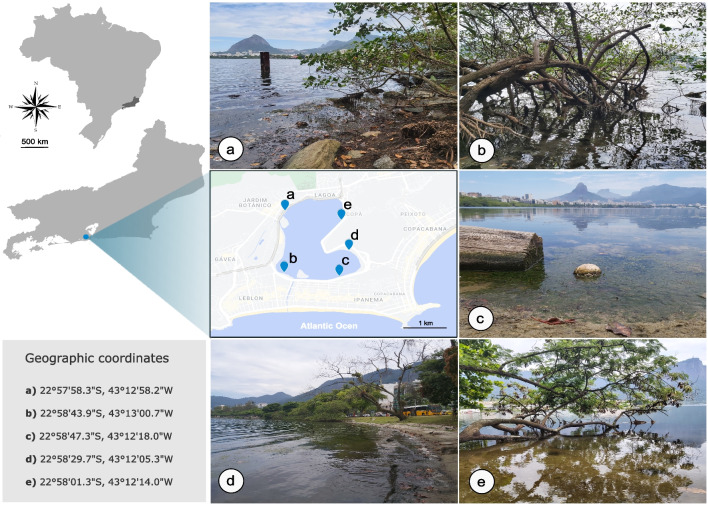Click map pin marker labeled a
This screenshot has height=505, width=708.
click(285, 205)
